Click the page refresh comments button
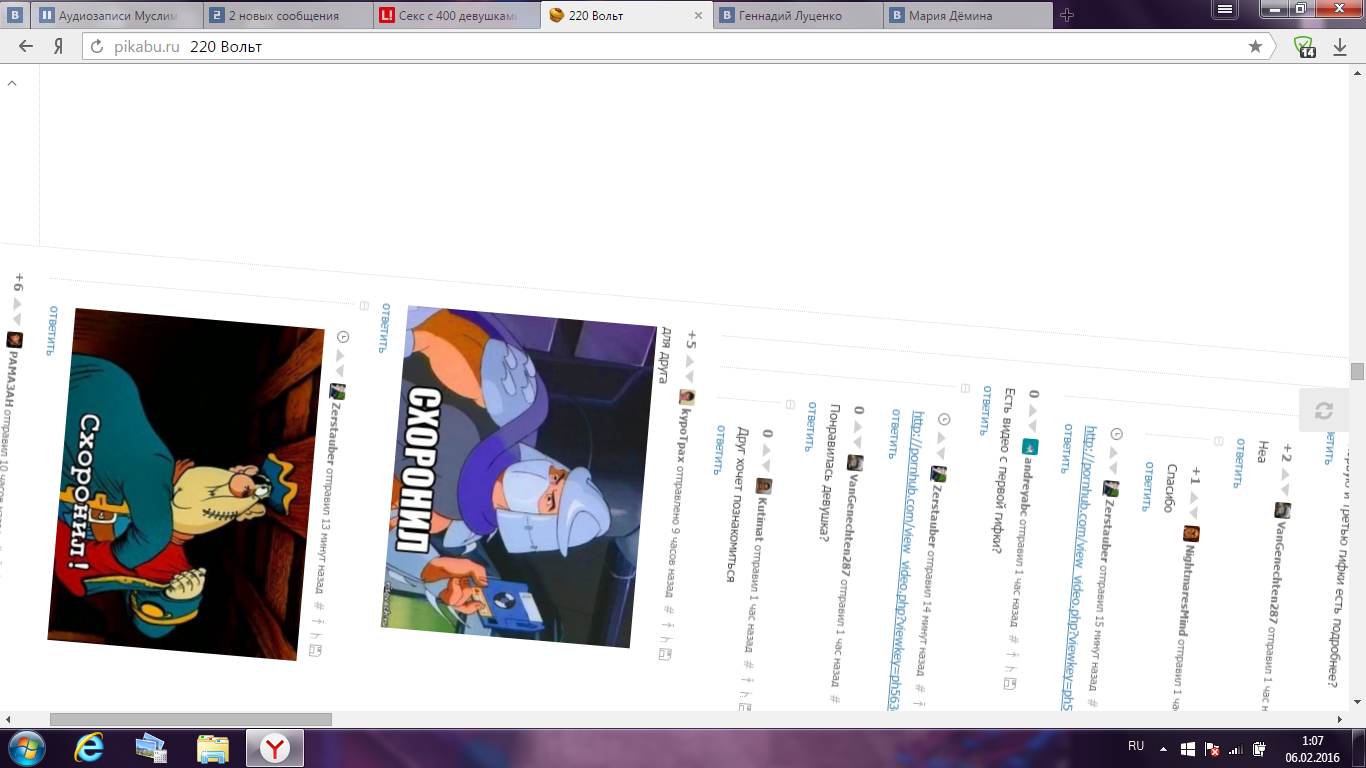Screen dimensions: 1366x768 click(x=1324, y=410)
